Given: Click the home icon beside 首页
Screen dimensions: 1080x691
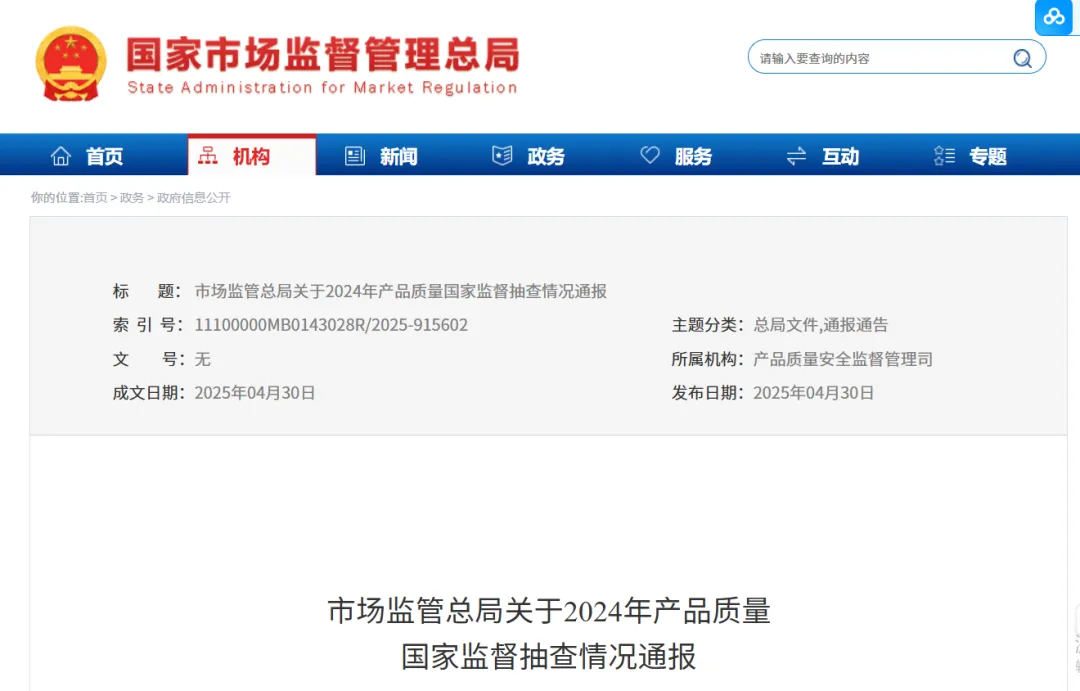Looking at the screenshot, I should 62,155.
